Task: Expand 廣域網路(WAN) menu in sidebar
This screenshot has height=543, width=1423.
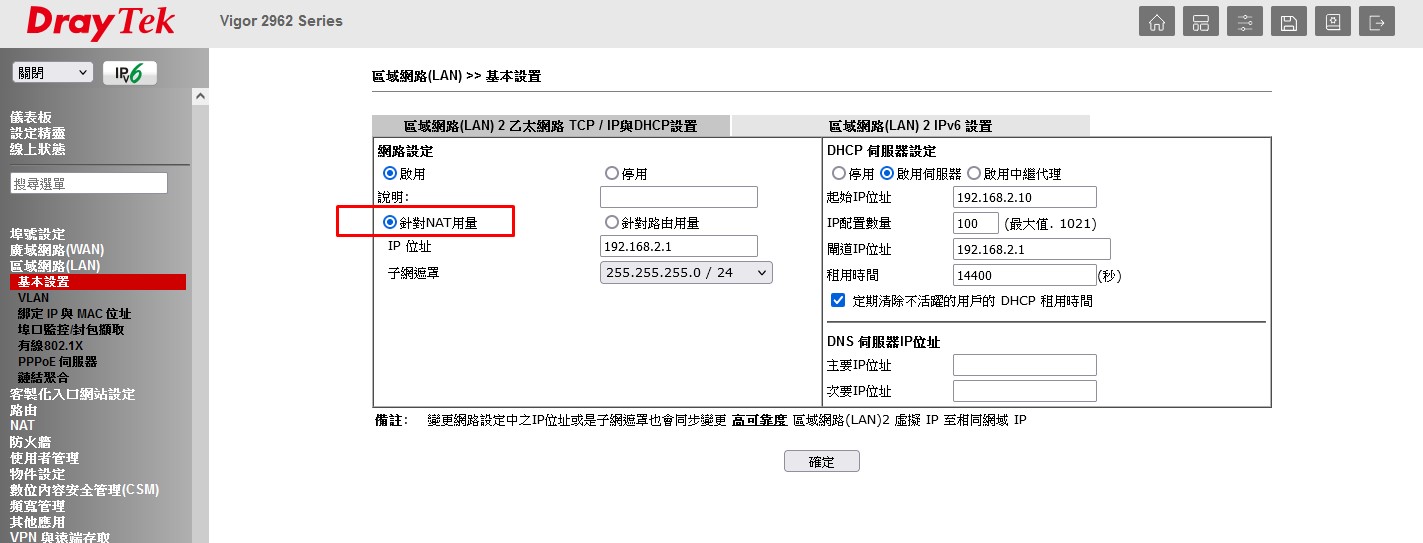Action: click(x=57, y=250)
